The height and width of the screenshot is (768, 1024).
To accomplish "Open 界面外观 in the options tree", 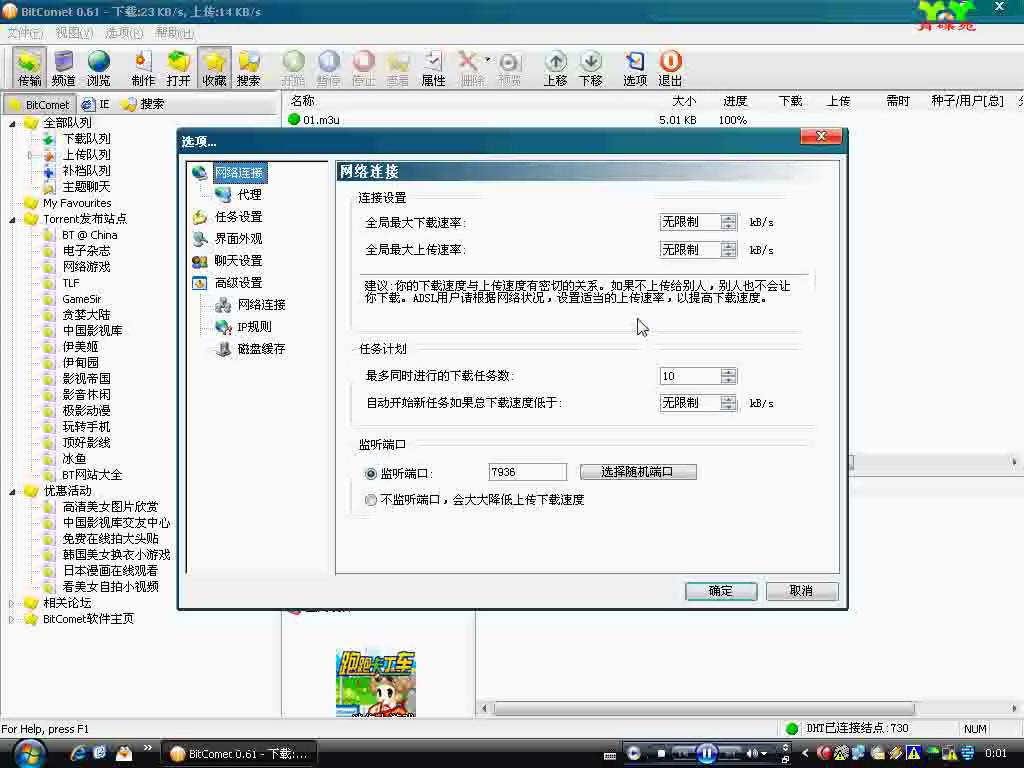I will point(238,239).
